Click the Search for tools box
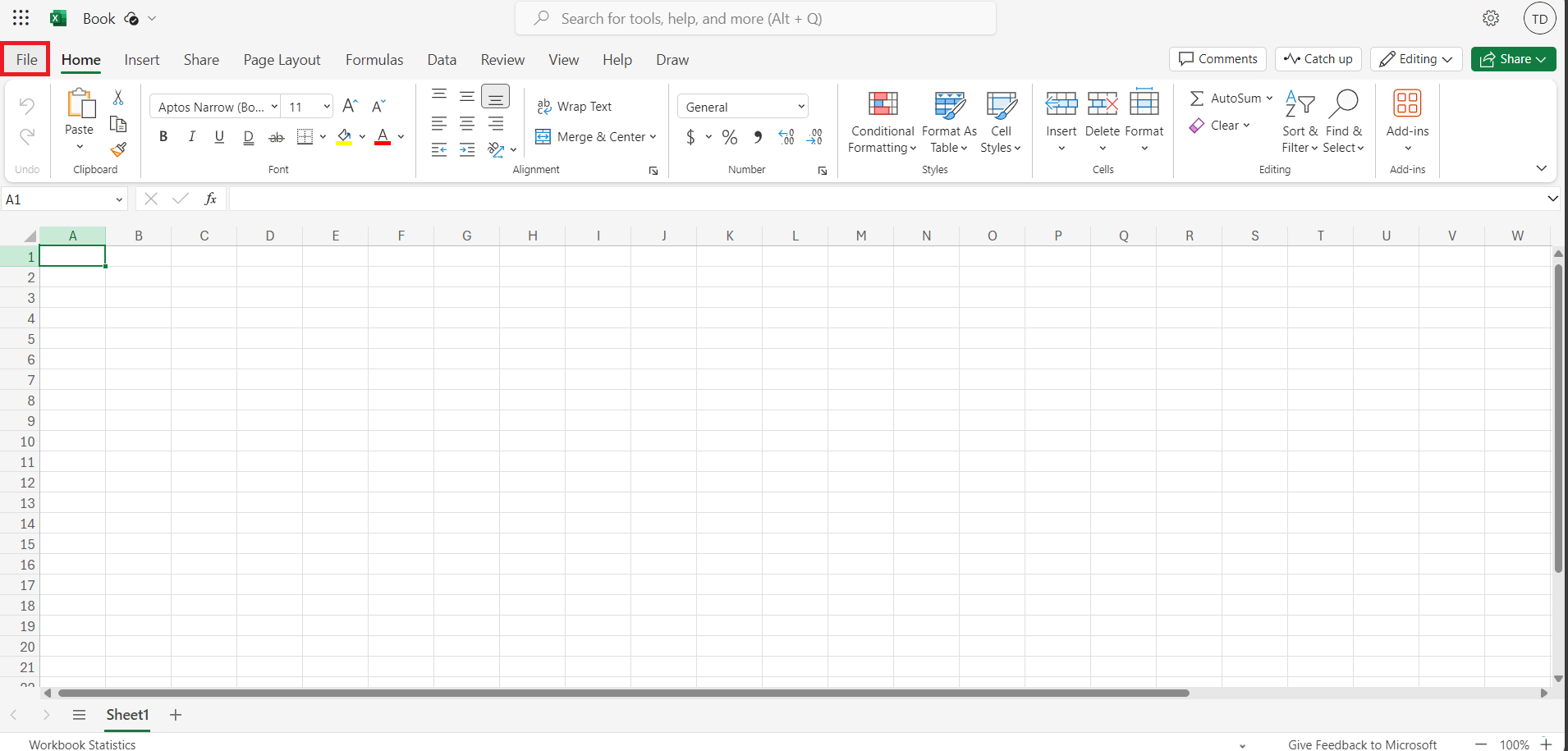This screenshot has height=751, width=1568. coord(755,18)
